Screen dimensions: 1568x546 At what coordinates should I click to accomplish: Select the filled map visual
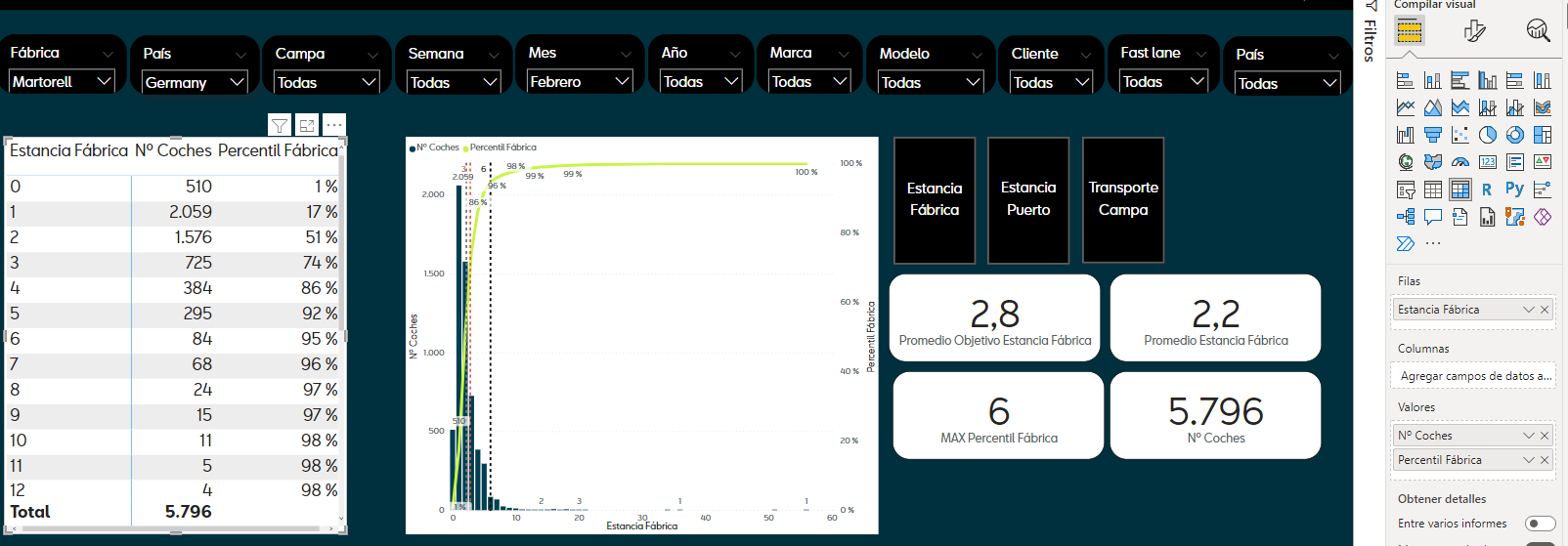click(x=1433, y=162)
